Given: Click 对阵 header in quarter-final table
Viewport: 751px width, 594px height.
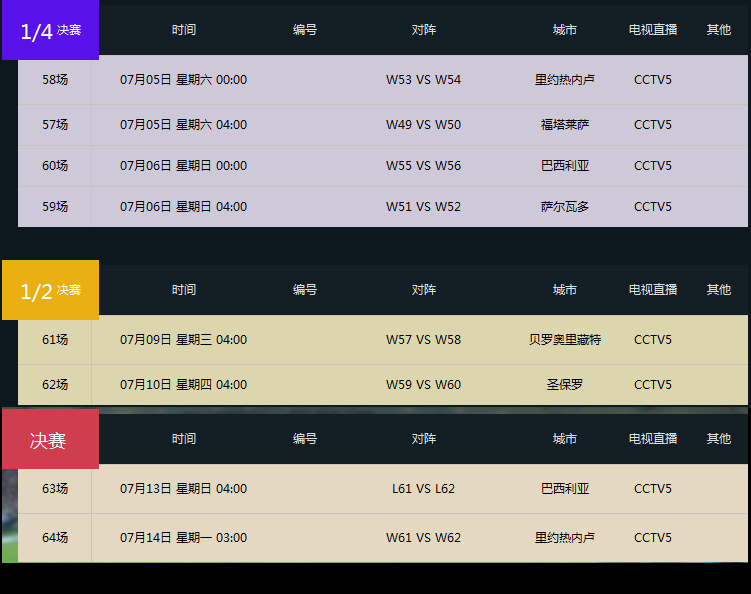Looking at the screenshot, I should point(424,30).
